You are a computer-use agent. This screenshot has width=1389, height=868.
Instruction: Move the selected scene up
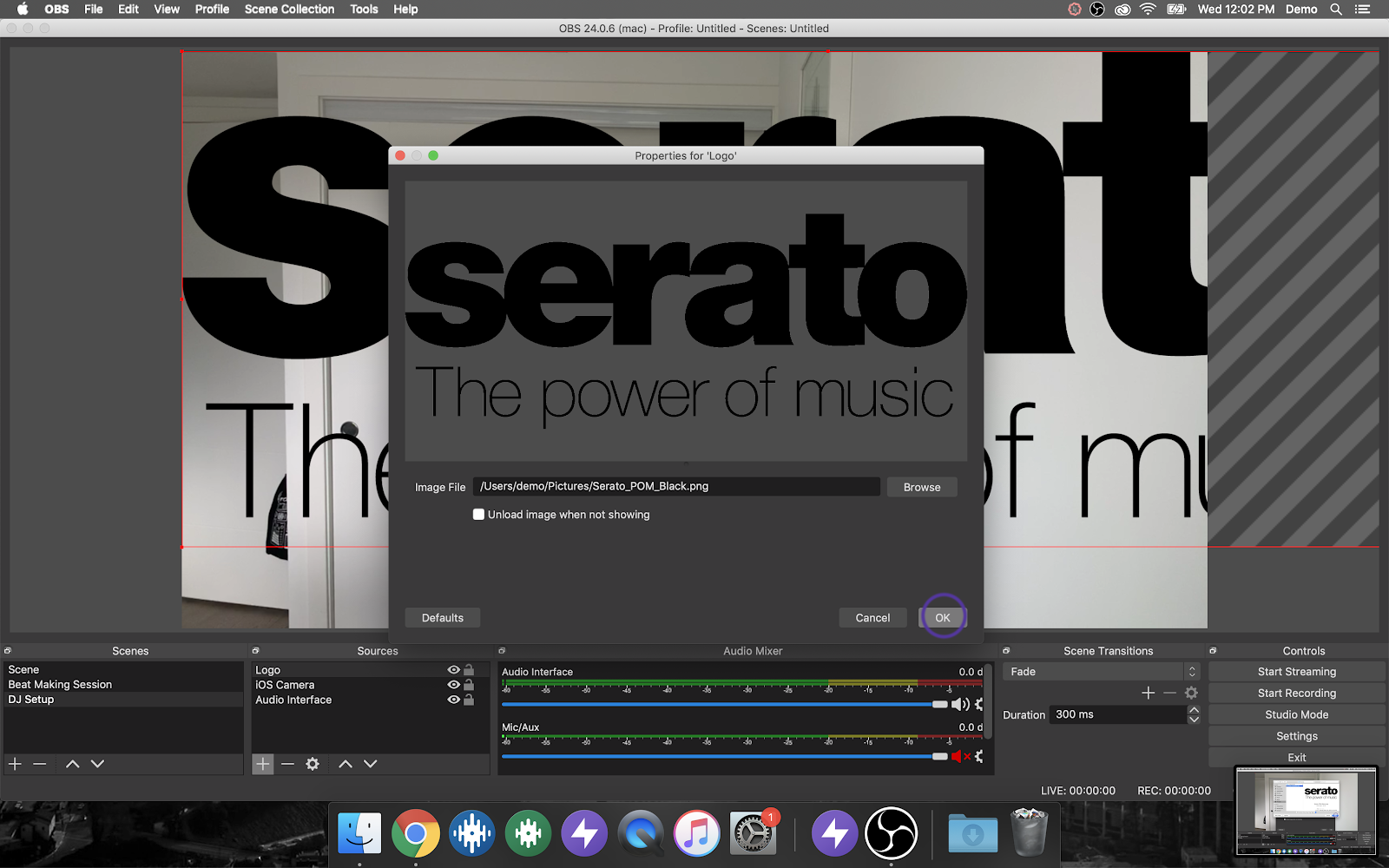click(73, 764)
